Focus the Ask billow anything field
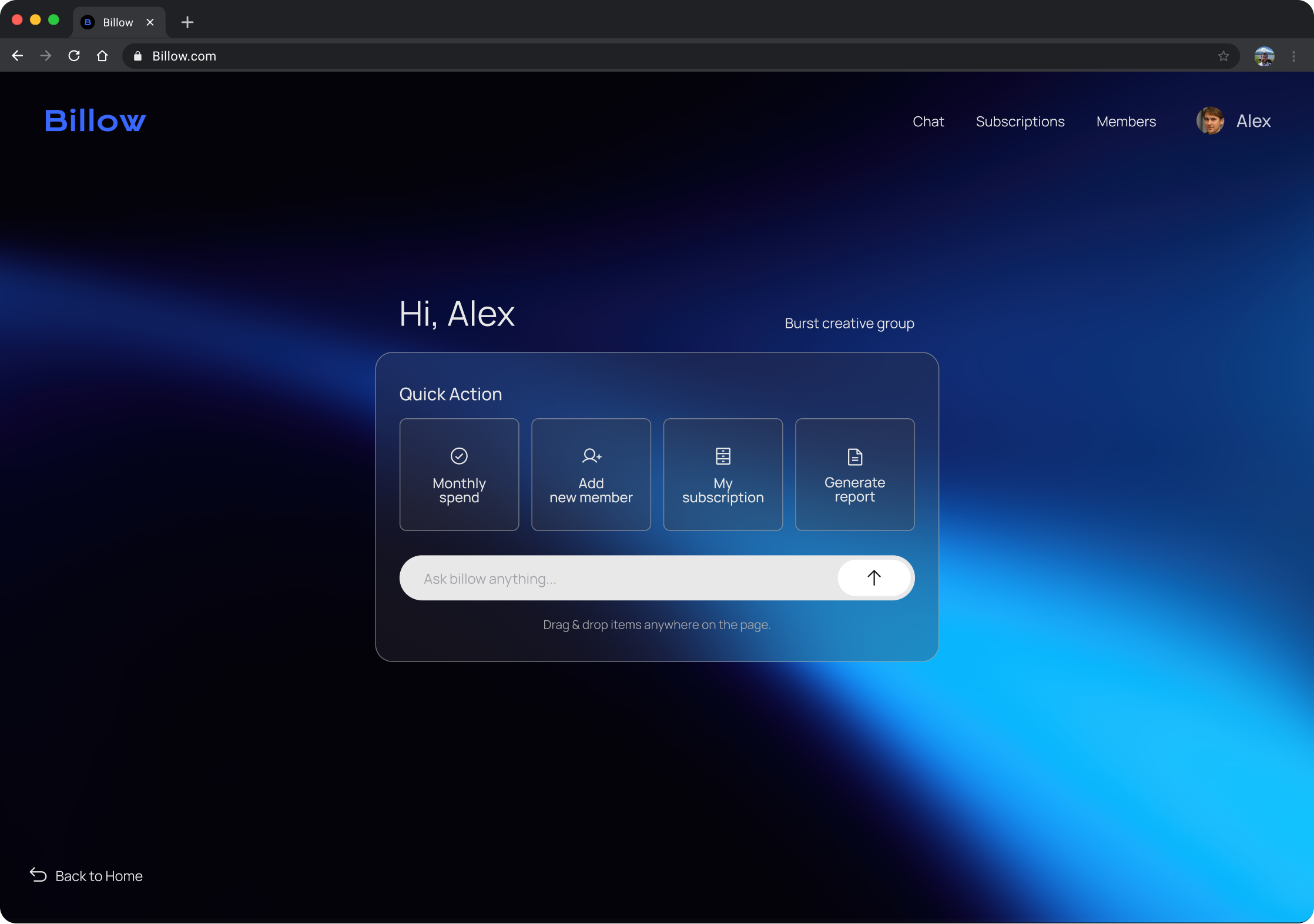1314x924 pixels. 617,579
